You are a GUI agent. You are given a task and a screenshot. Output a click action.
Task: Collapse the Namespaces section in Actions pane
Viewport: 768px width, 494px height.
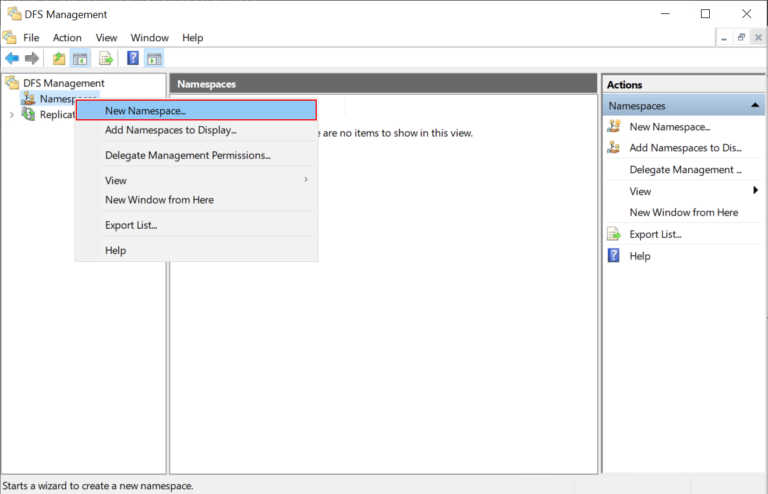point(755,106)
